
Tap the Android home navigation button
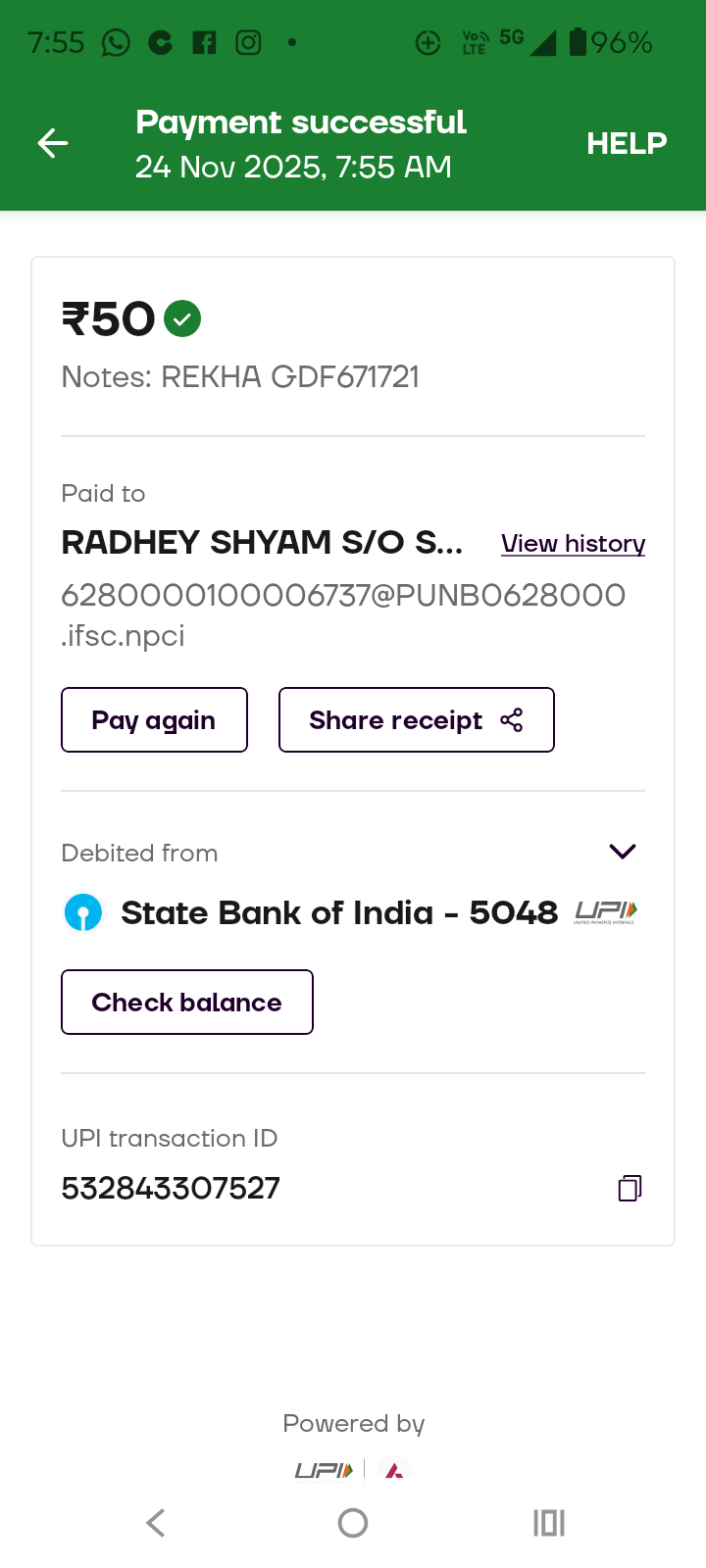click(x=353, y=1523)
